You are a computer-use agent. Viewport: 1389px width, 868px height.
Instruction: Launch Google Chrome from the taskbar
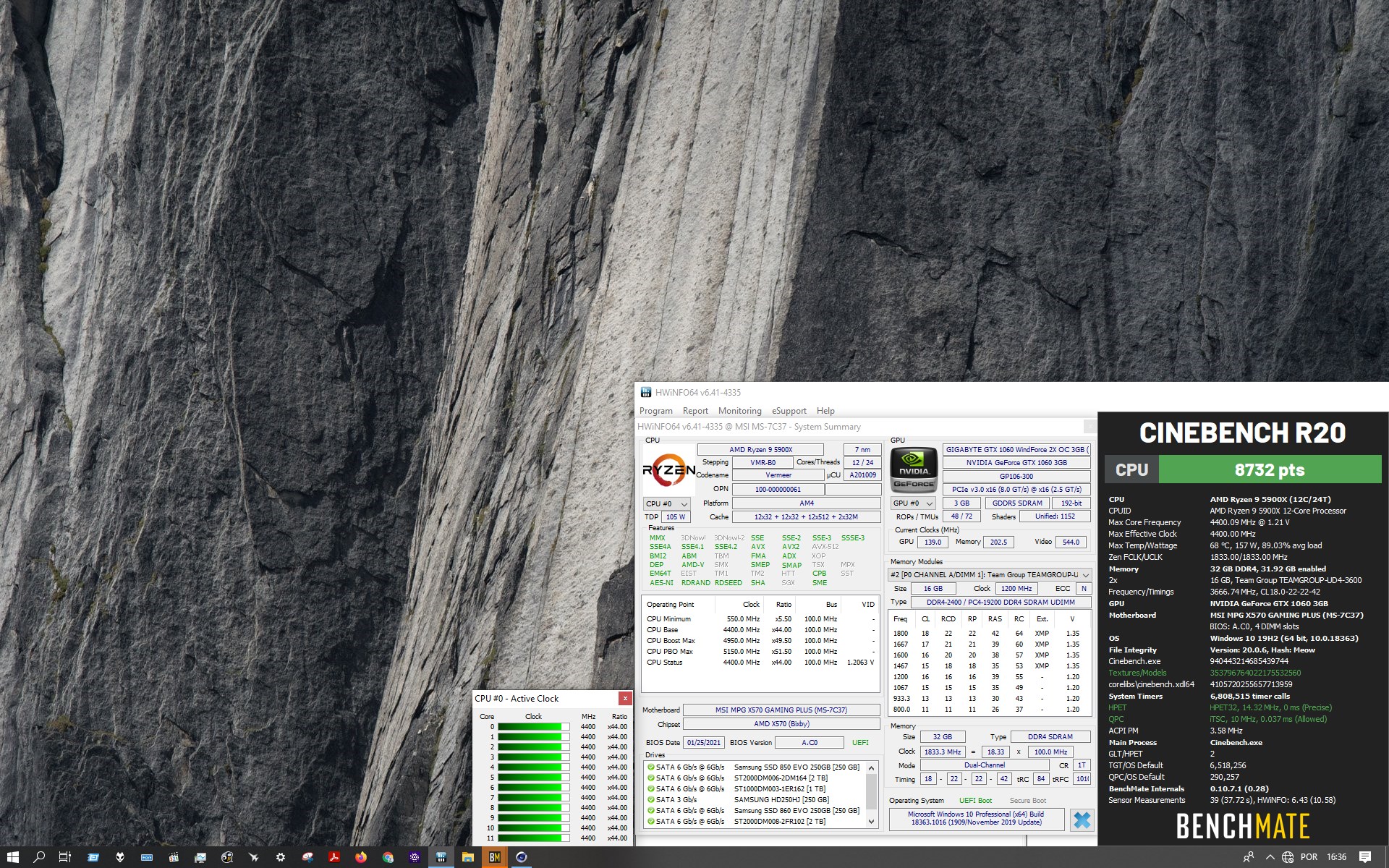[x=388, y=857]
